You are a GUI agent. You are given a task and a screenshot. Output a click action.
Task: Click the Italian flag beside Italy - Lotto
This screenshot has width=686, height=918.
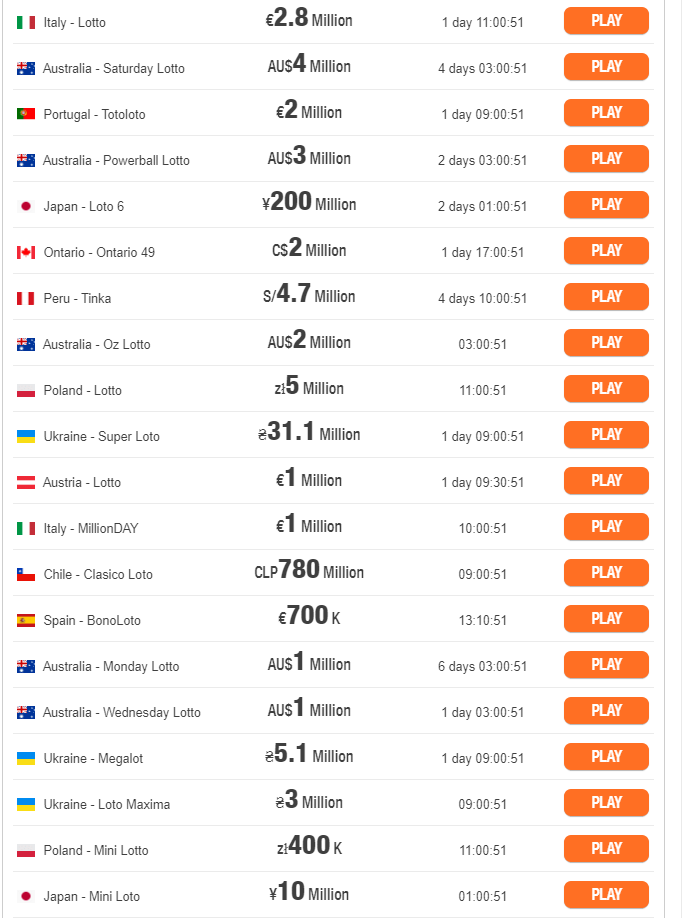tap(26, 22)
